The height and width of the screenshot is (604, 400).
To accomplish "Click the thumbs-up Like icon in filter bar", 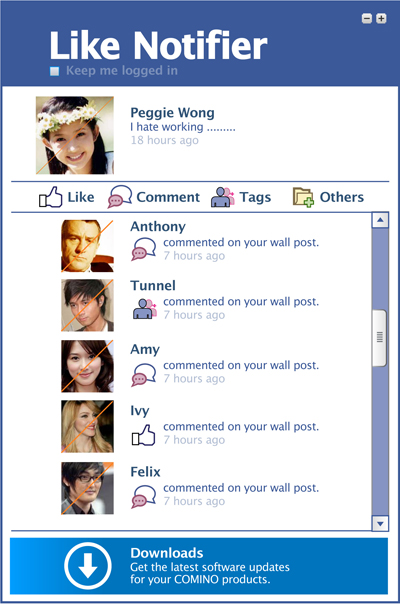I will point(50,197).
